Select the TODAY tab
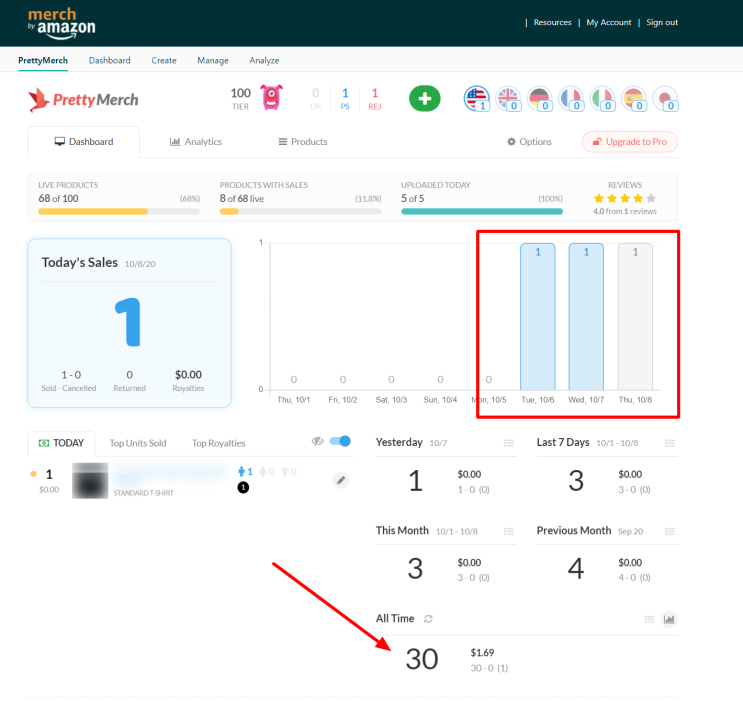743x704 pixels. tap(62, 443)
